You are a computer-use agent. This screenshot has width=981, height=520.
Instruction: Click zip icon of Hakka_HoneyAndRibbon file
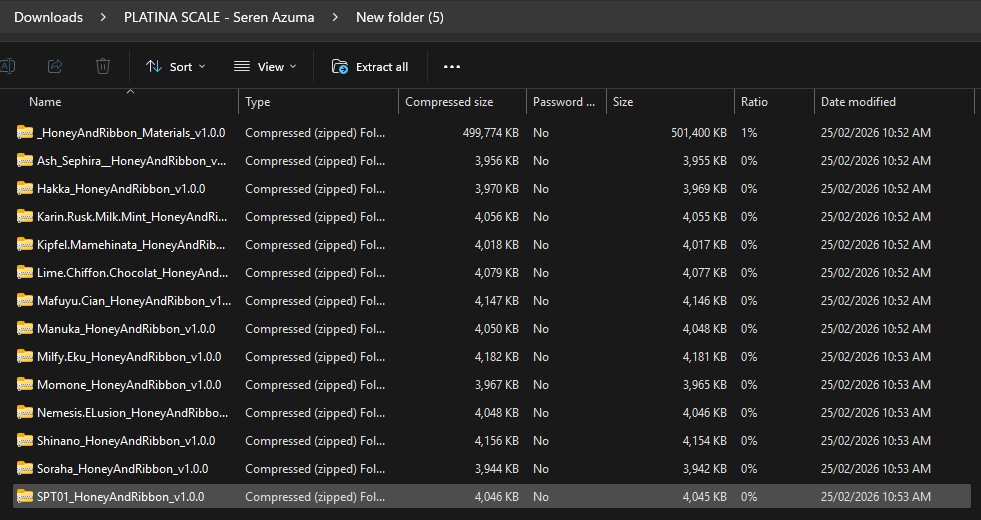pos(25,188)
